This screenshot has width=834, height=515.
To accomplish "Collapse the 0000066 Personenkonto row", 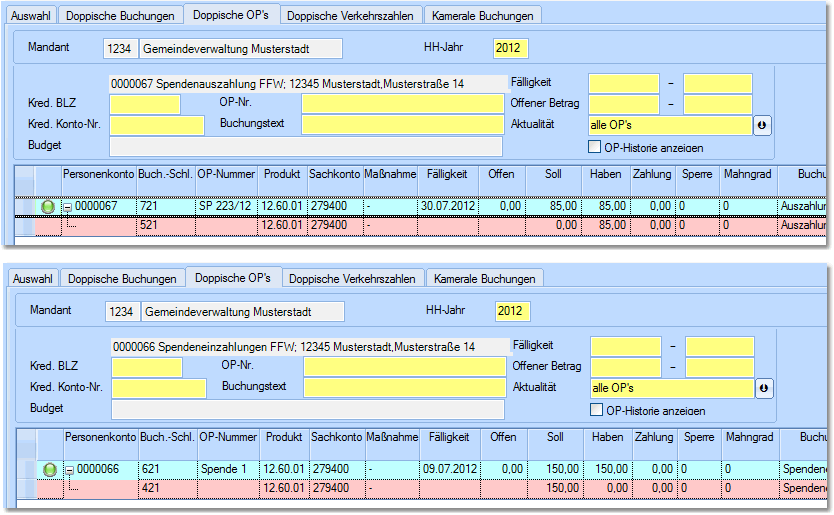I will click(70, 469).
